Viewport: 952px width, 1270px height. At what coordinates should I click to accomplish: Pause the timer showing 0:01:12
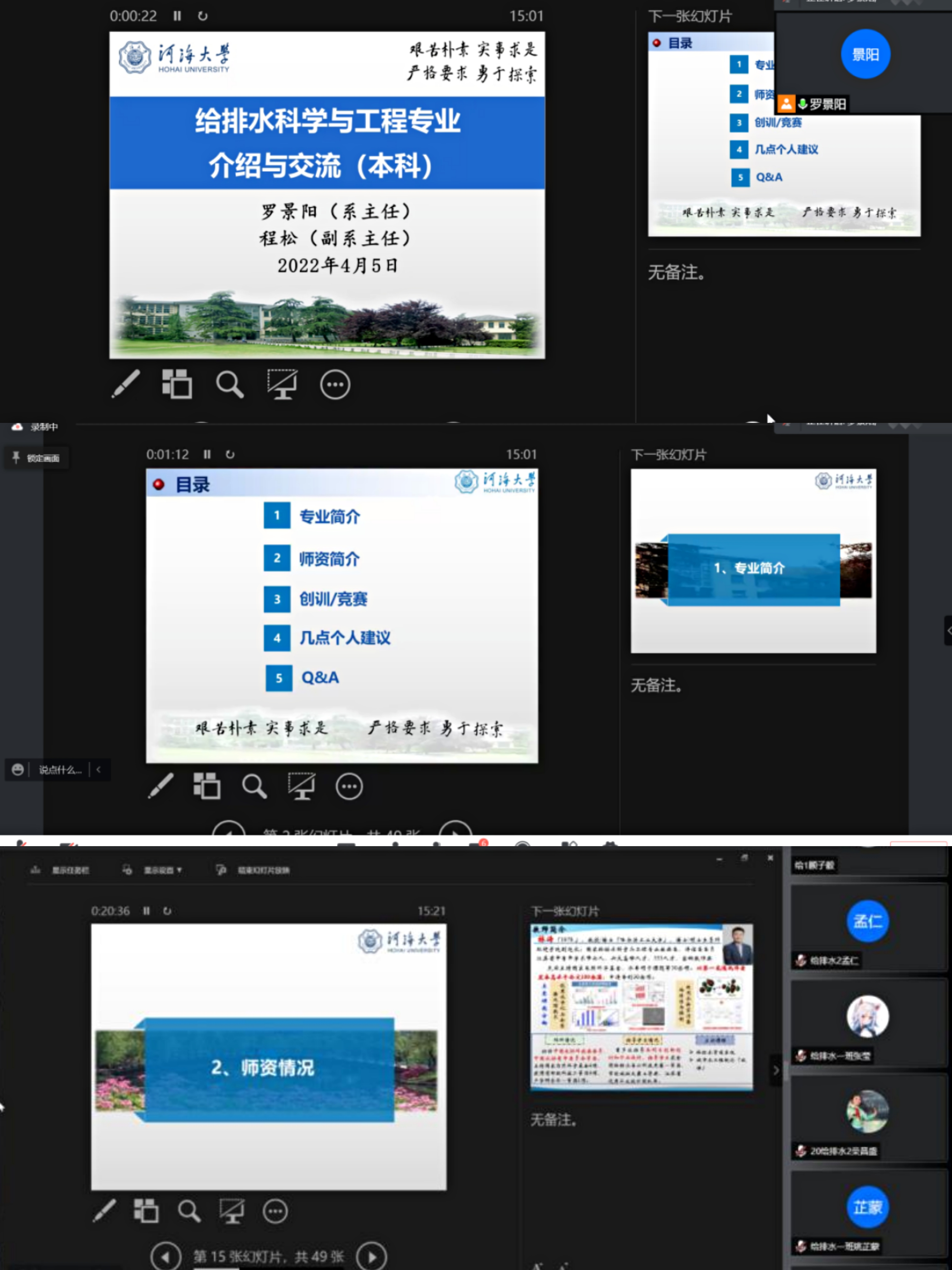pos(207,454)
